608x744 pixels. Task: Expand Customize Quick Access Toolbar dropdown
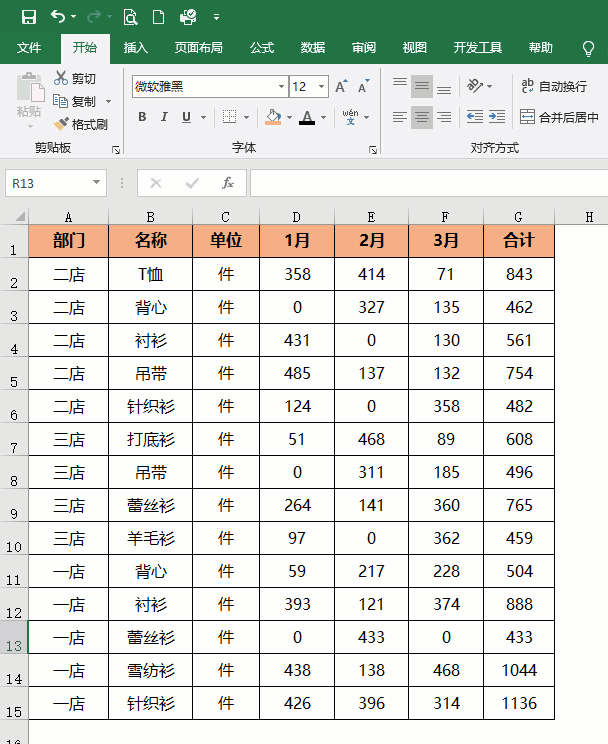click(x=216, y=17)
